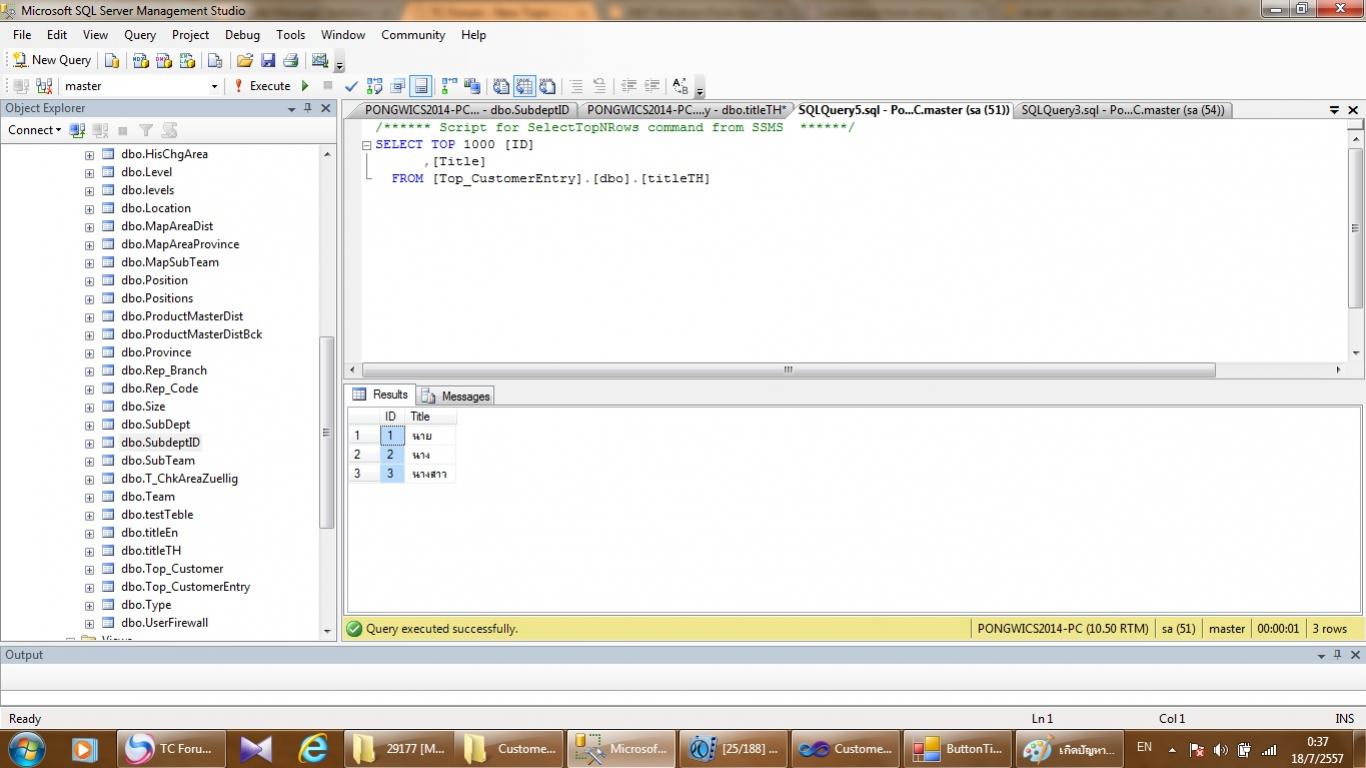This screenshot has width=1366, height=768.
Task: Click Connect Object Explorer icon
Action: click(78, 130)
